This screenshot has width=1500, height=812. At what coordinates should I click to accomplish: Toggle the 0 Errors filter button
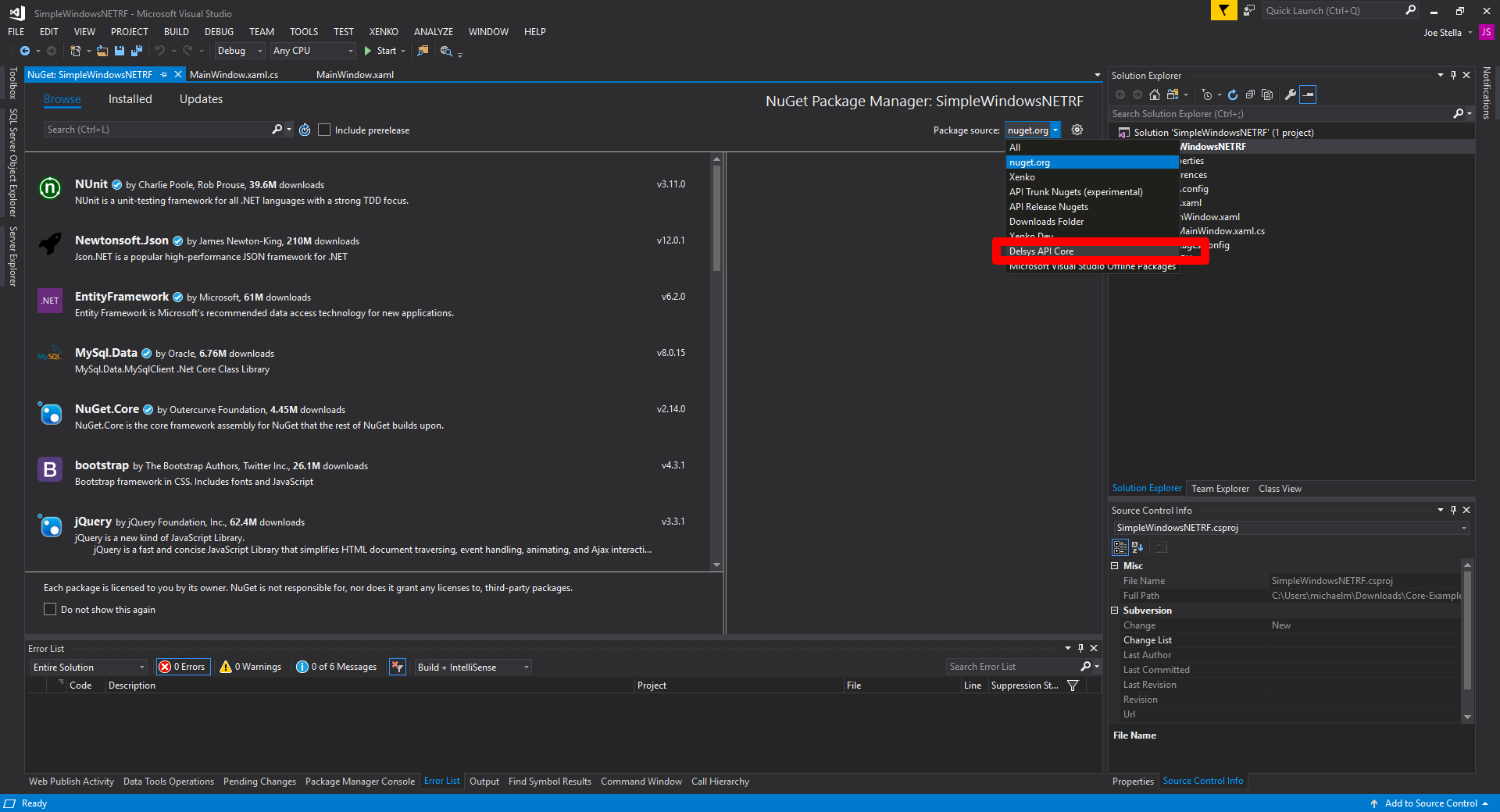[184, 667]
